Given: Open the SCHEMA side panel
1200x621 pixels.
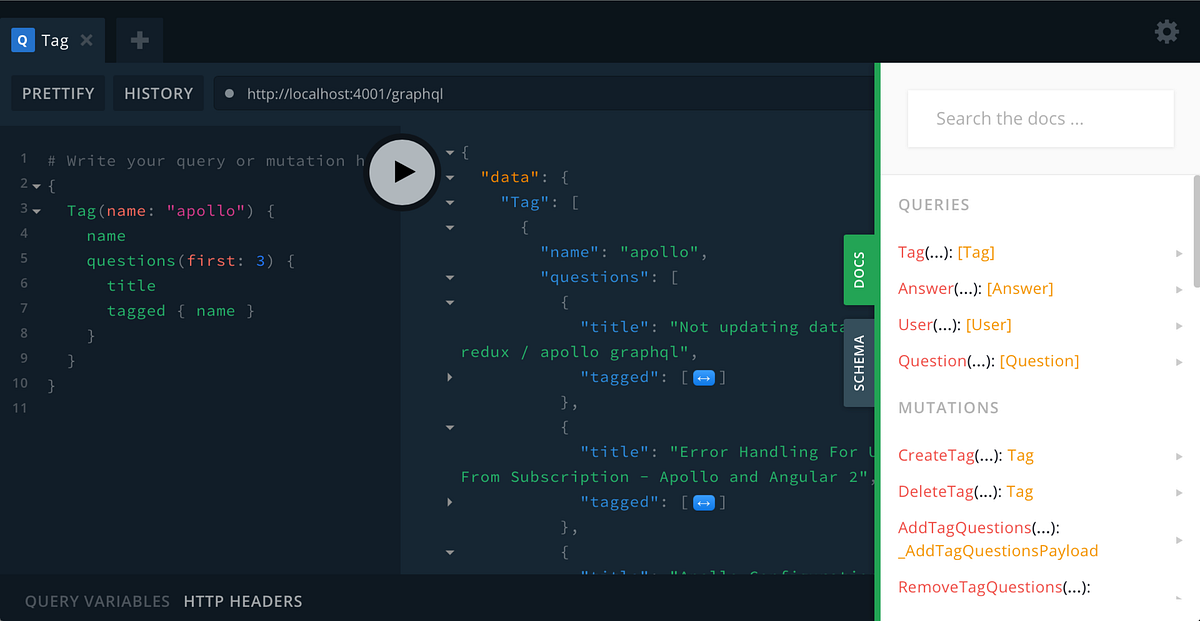Looking at the screenshot, I should 860,362.
